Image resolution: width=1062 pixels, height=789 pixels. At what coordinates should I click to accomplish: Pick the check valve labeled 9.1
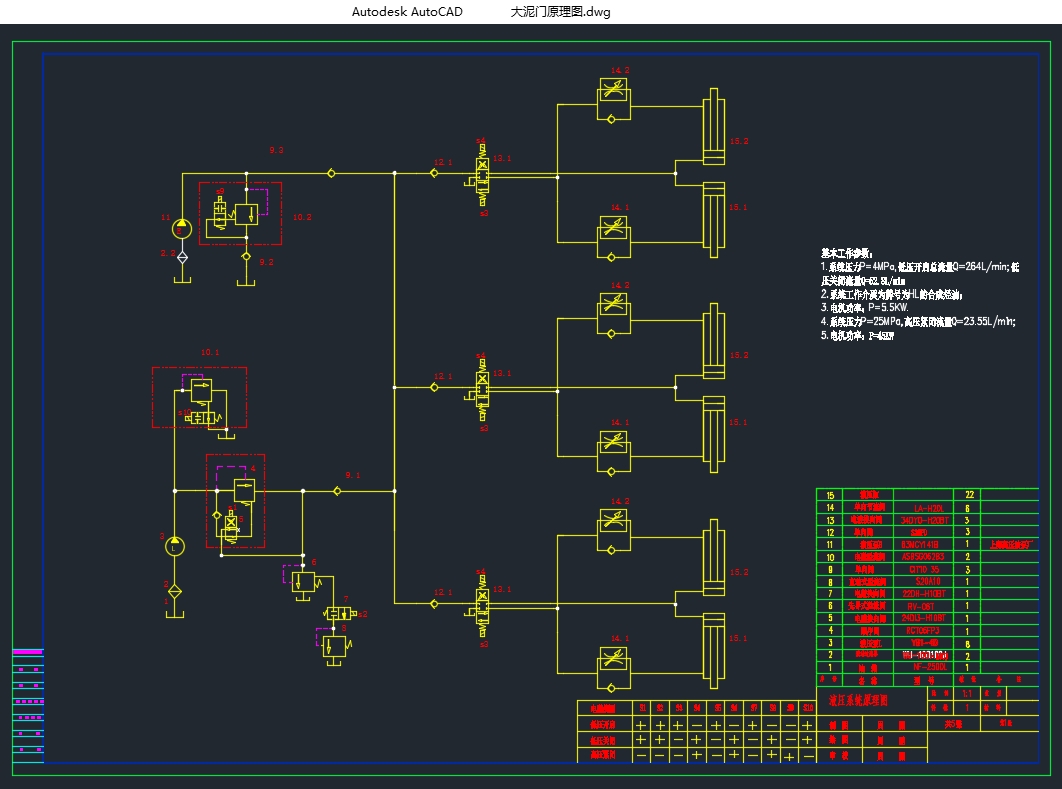[338, 491]
